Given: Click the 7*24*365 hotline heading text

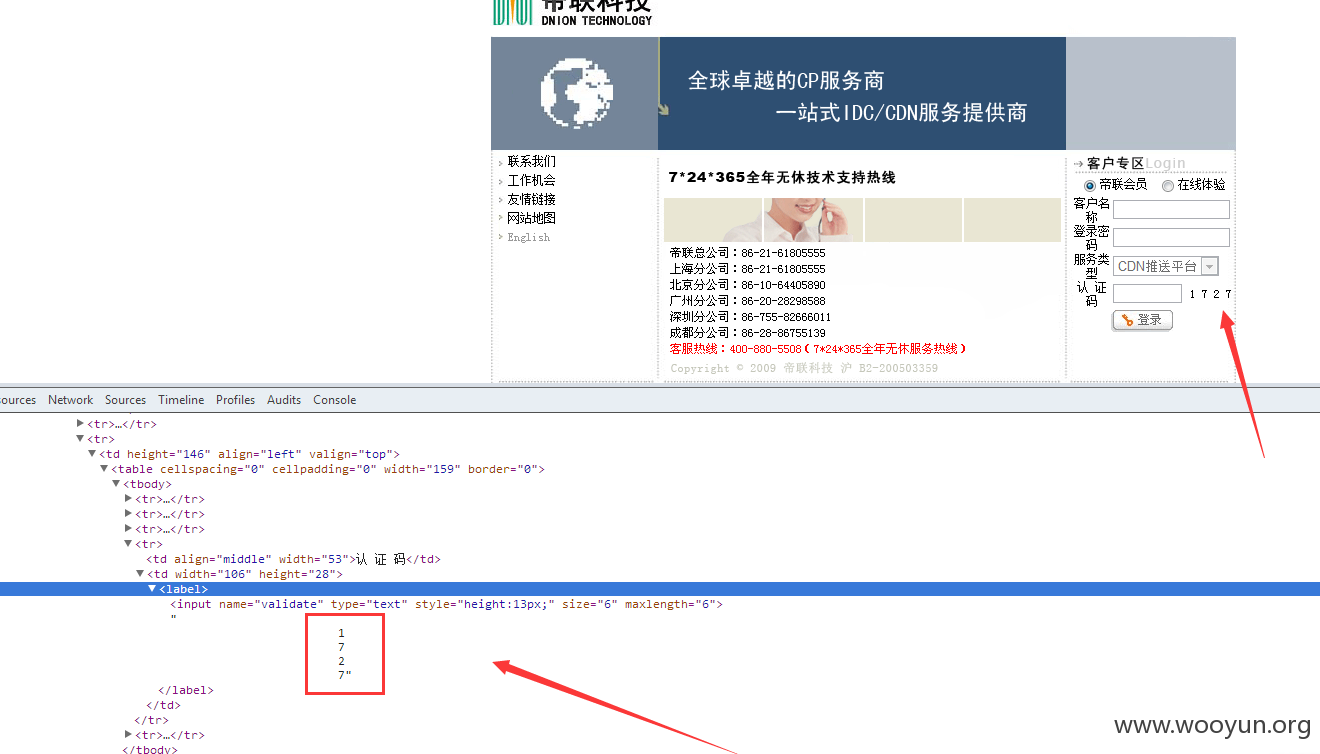Looking at the screenshot, I should (782, 177).
